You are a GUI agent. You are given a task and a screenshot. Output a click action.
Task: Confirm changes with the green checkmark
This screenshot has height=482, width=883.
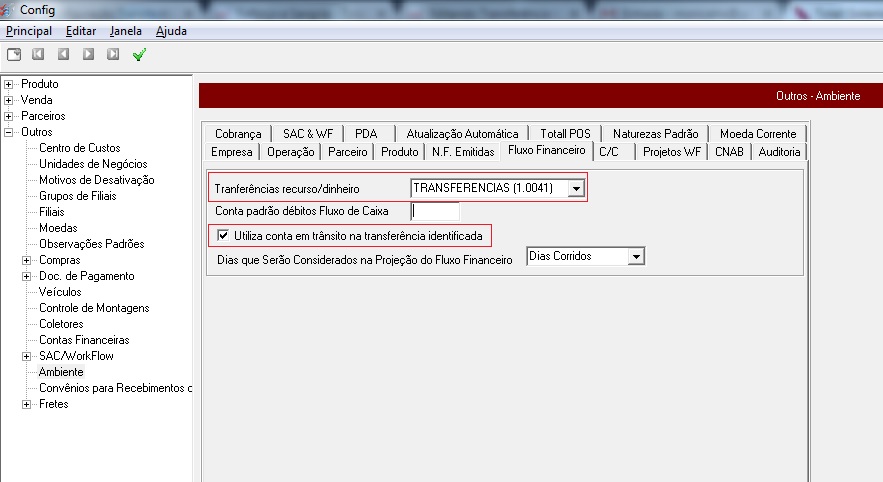pyautogui.click(x=139, y=54)
